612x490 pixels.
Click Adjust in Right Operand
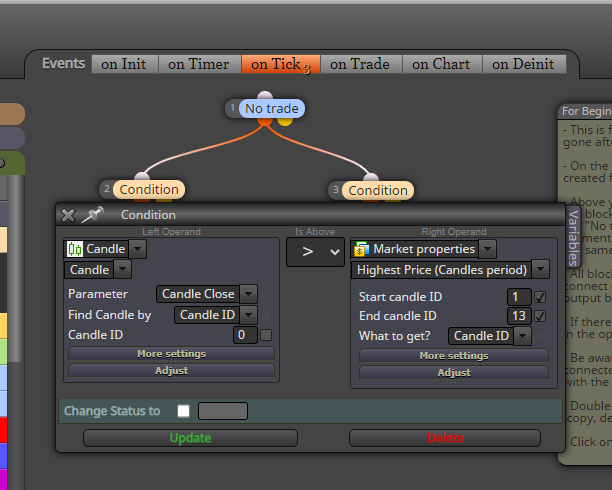(x=454, y=372)
